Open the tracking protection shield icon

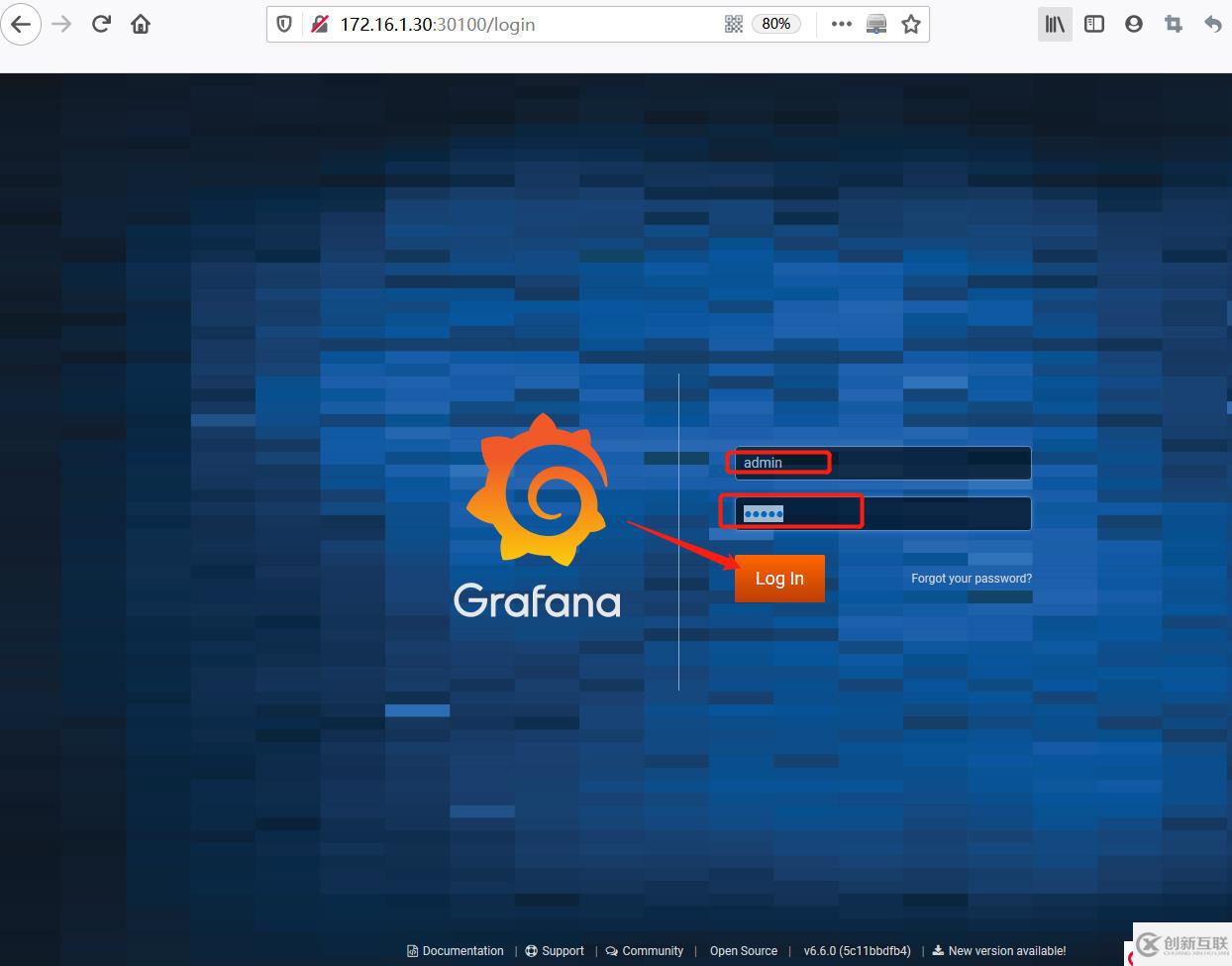[x=284, y=24]
